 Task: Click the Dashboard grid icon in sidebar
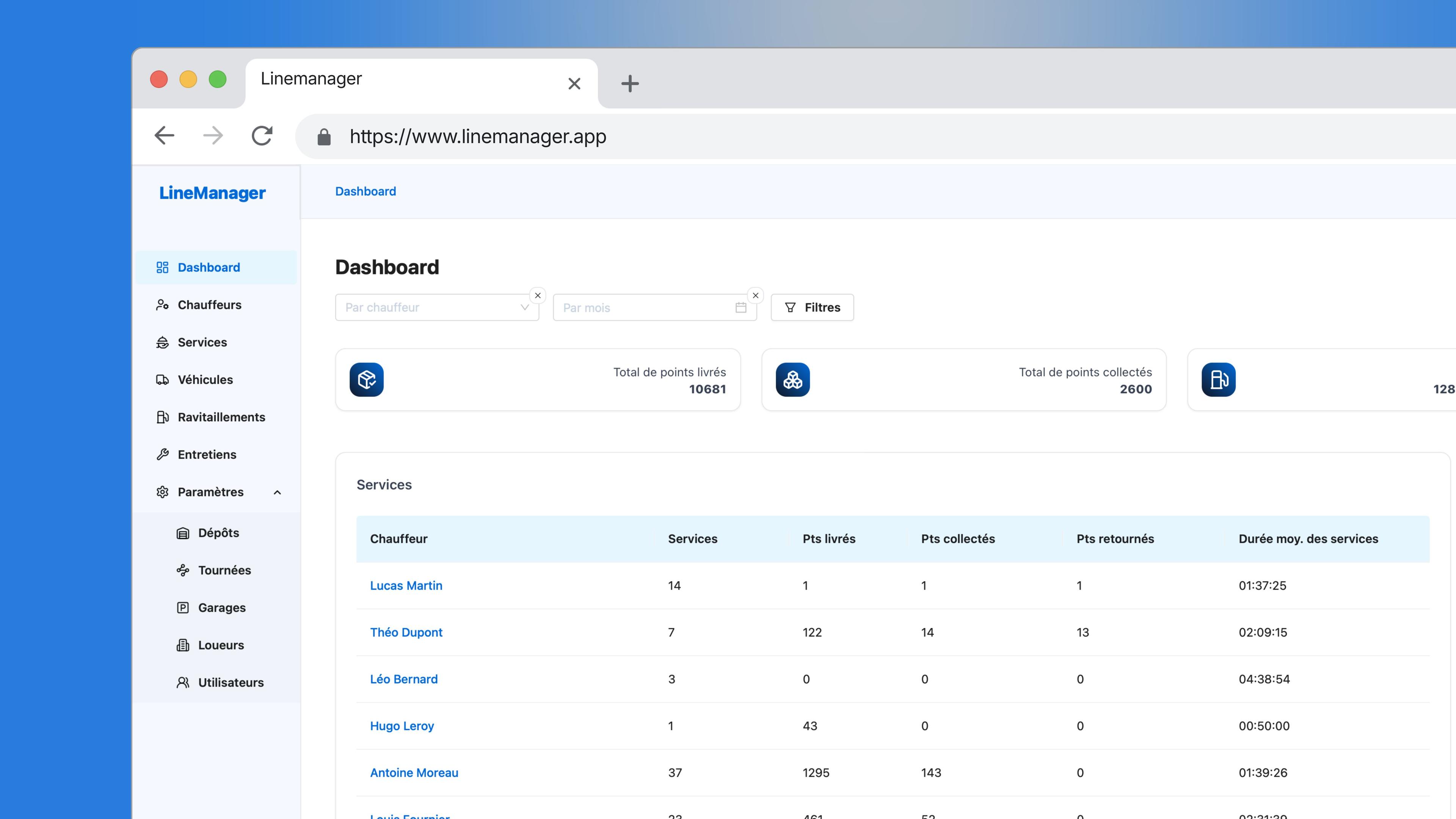(162, 267)
